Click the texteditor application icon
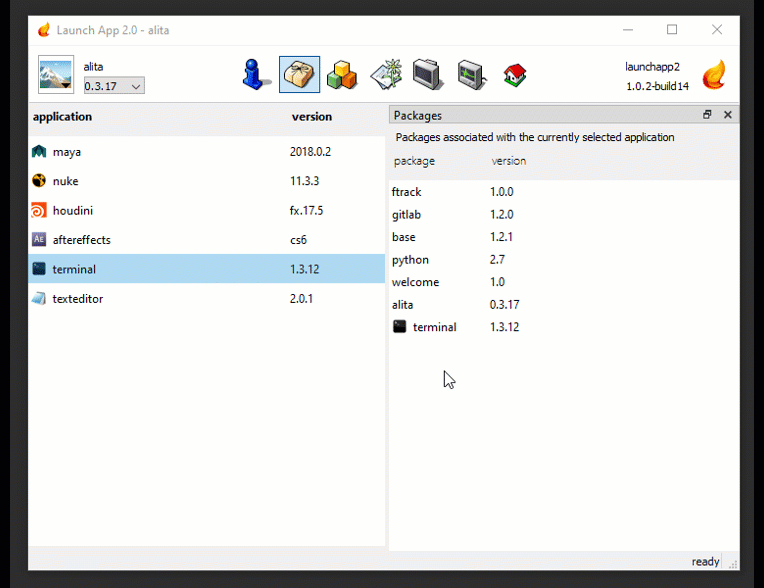Image resolution: width=764 pixels, height=588 pixels. [x=39, y=298]
